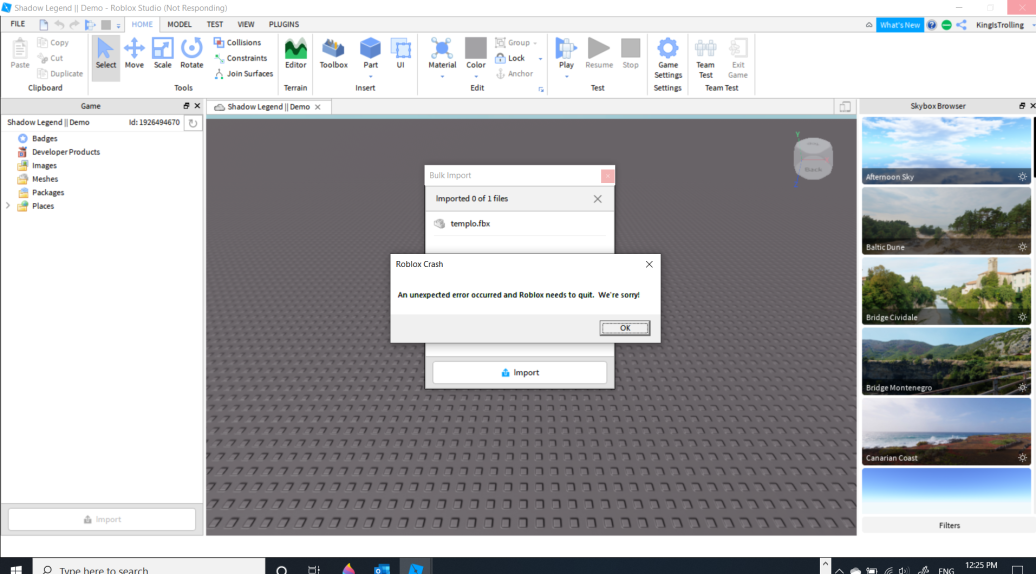Dismiss the 'Imported 0 of 1 files' banner

coord(597,199)
